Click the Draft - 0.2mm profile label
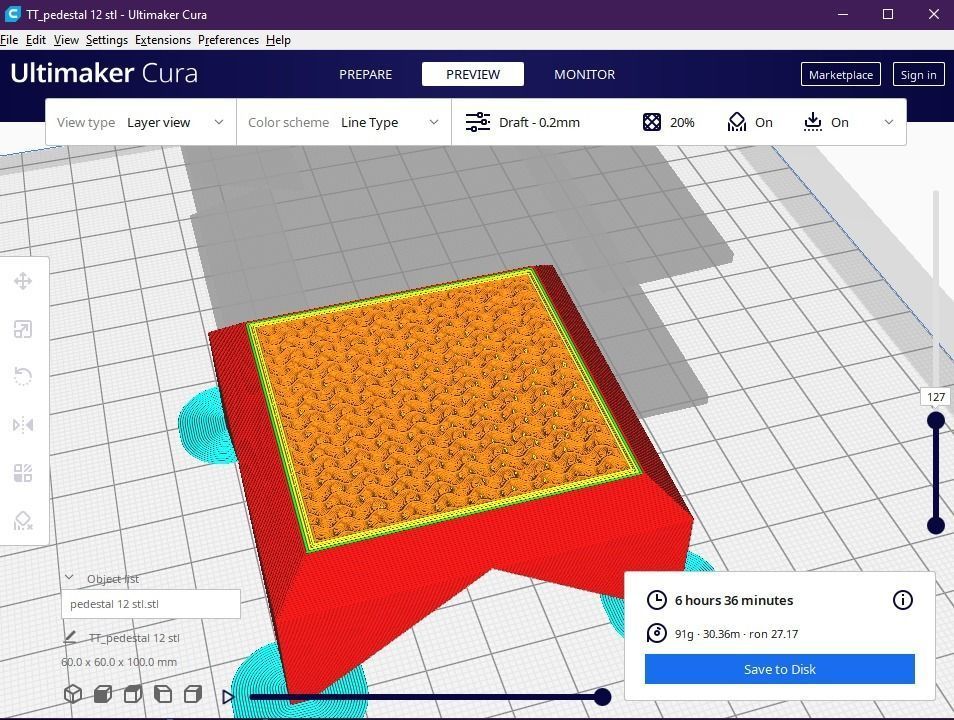This screenshot has height=720, width=954. pos(539,122)
